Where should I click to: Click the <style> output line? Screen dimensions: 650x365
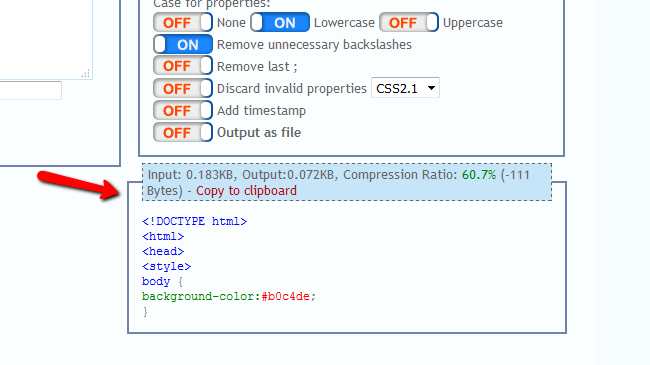click(166, 266)
